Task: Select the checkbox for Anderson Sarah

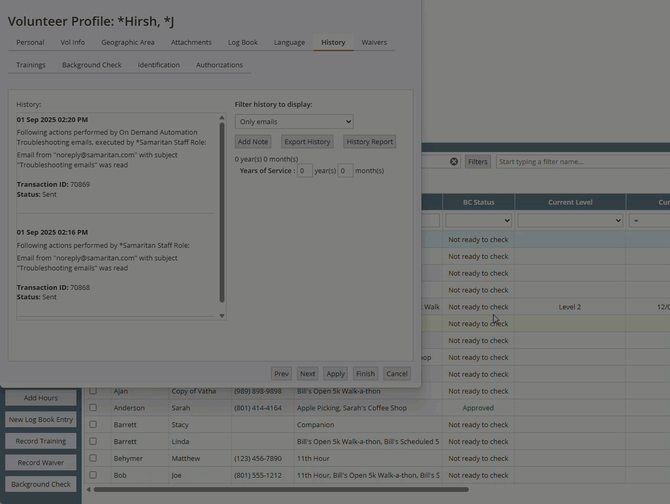Action: click(93, 408)
